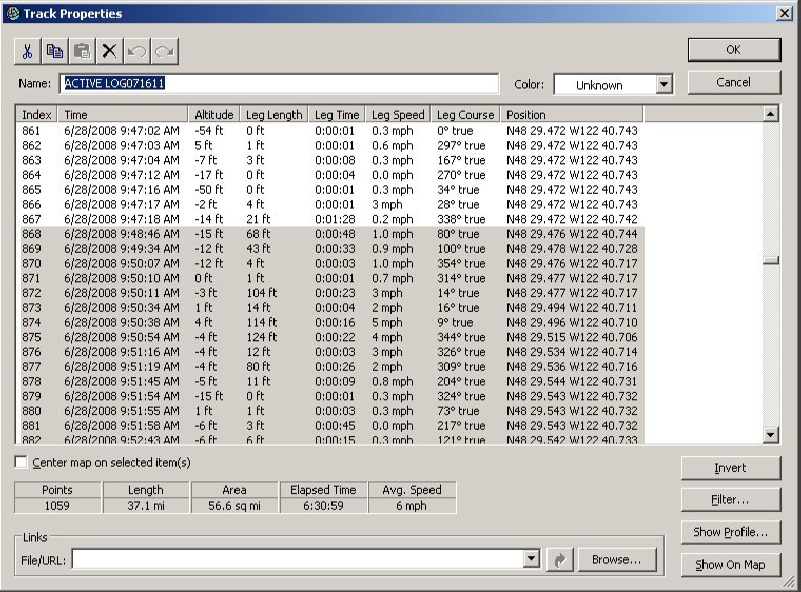Sort by the Leg Course column header
The width and height of the screenshot is (801, 592).
tap(465, 114)
